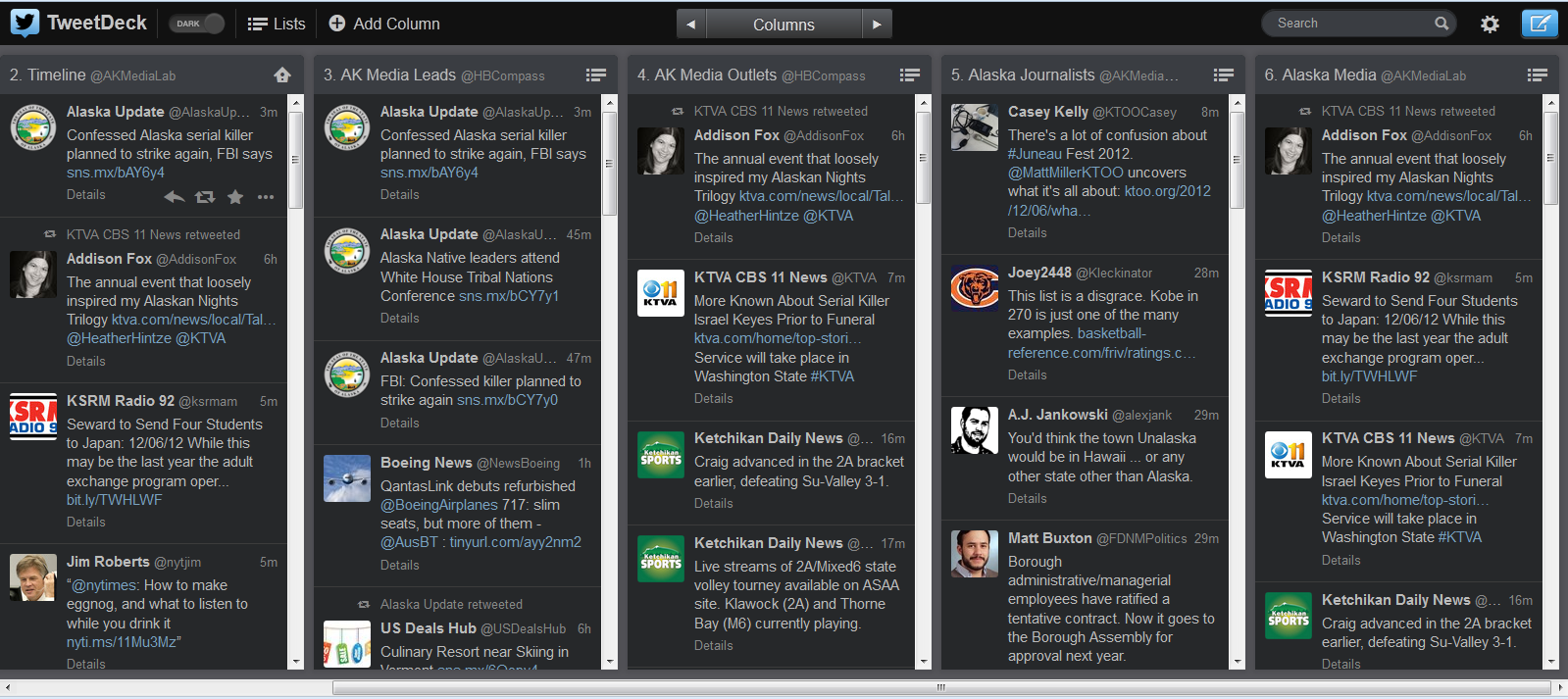
Task: Click Jim Roberts profile picture
Action: (33, 576)
